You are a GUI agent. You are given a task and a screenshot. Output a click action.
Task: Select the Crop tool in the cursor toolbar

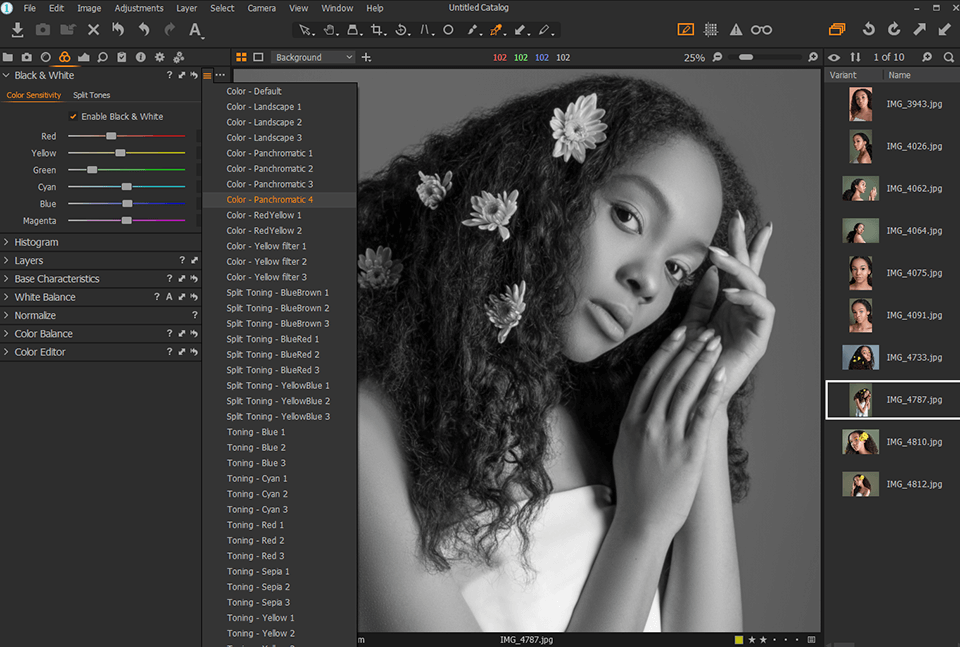[x=377, y=31]
